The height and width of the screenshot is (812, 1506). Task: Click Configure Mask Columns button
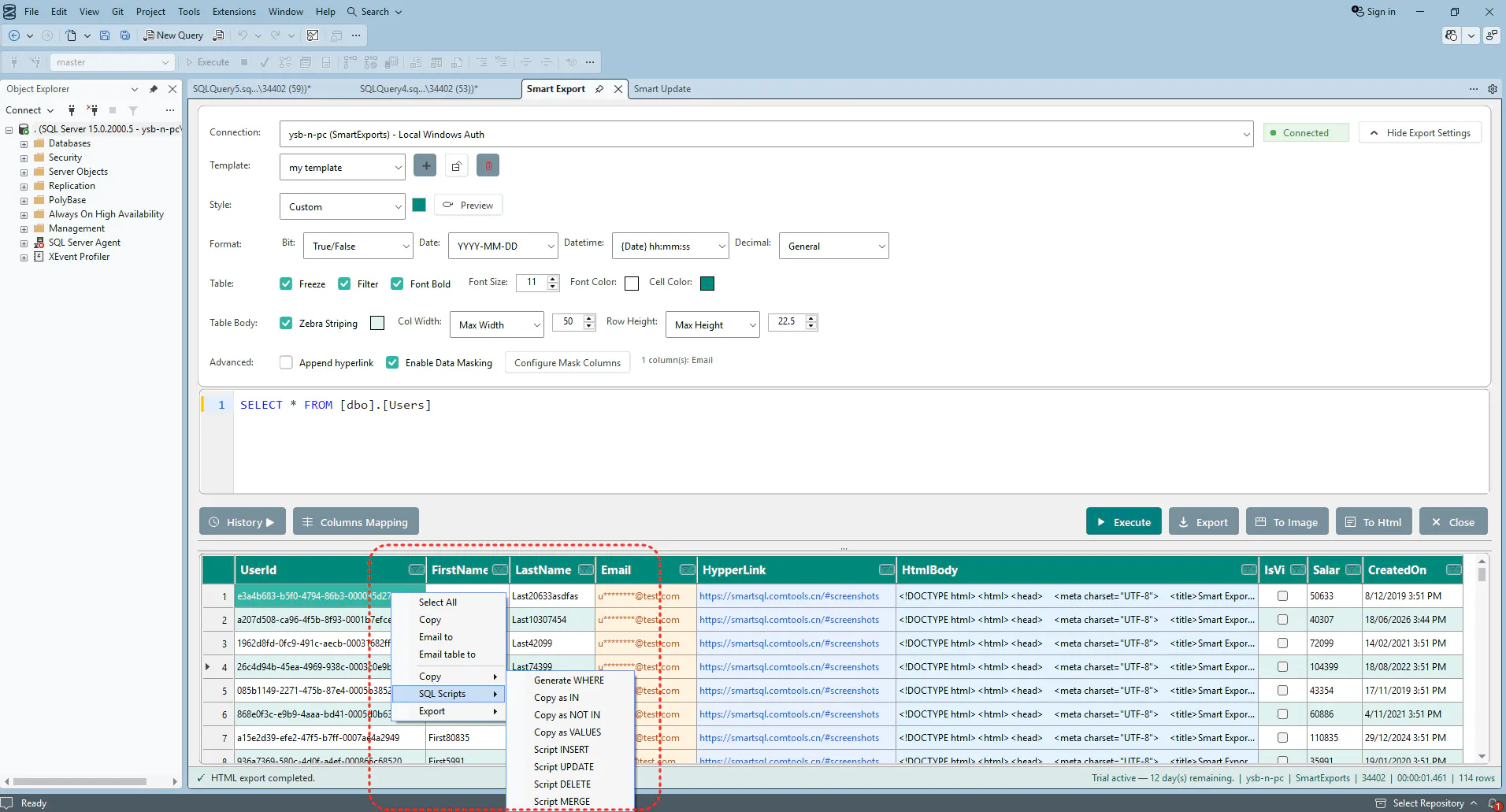(567, 362)
